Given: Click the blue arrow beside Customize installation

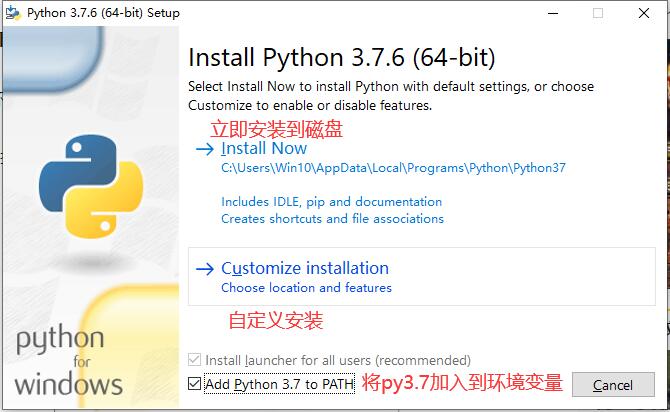Looking at the screenshot, I should point(205,269).
